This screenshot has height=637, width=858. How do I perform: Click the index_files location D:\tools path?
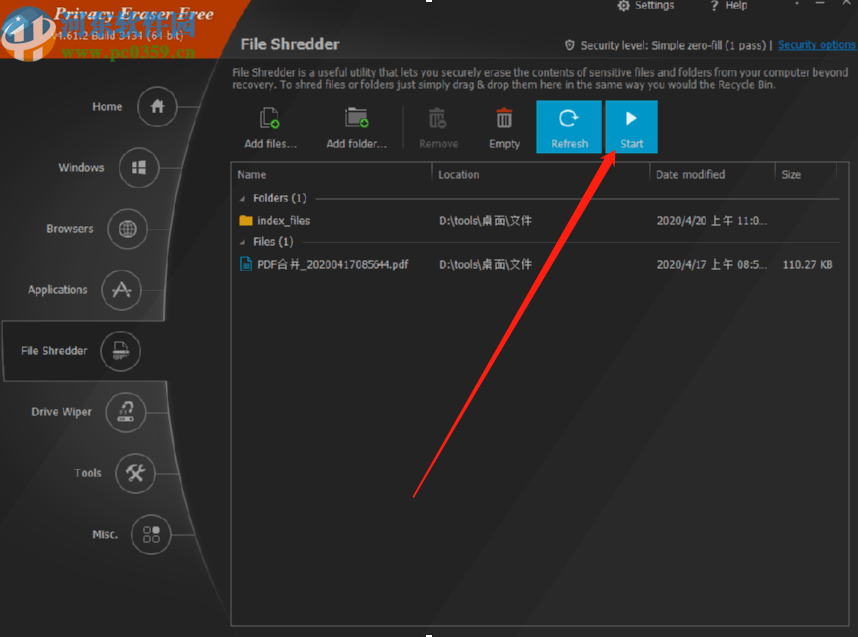(x=485, y=221)
